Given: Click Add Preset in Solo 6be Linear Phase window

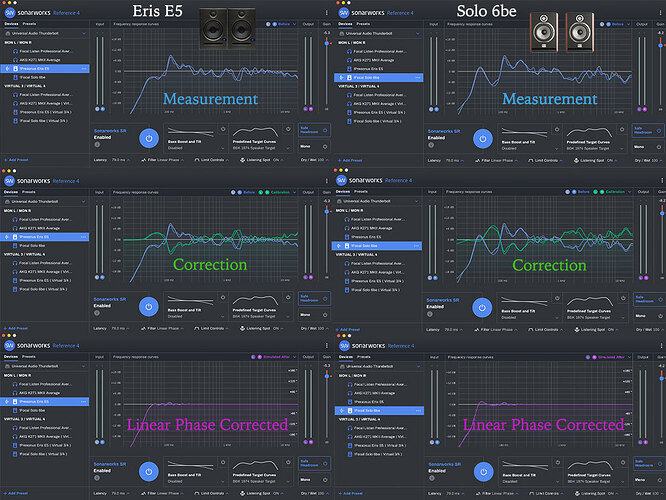Looking at the screenshot, I should (350, 494).
